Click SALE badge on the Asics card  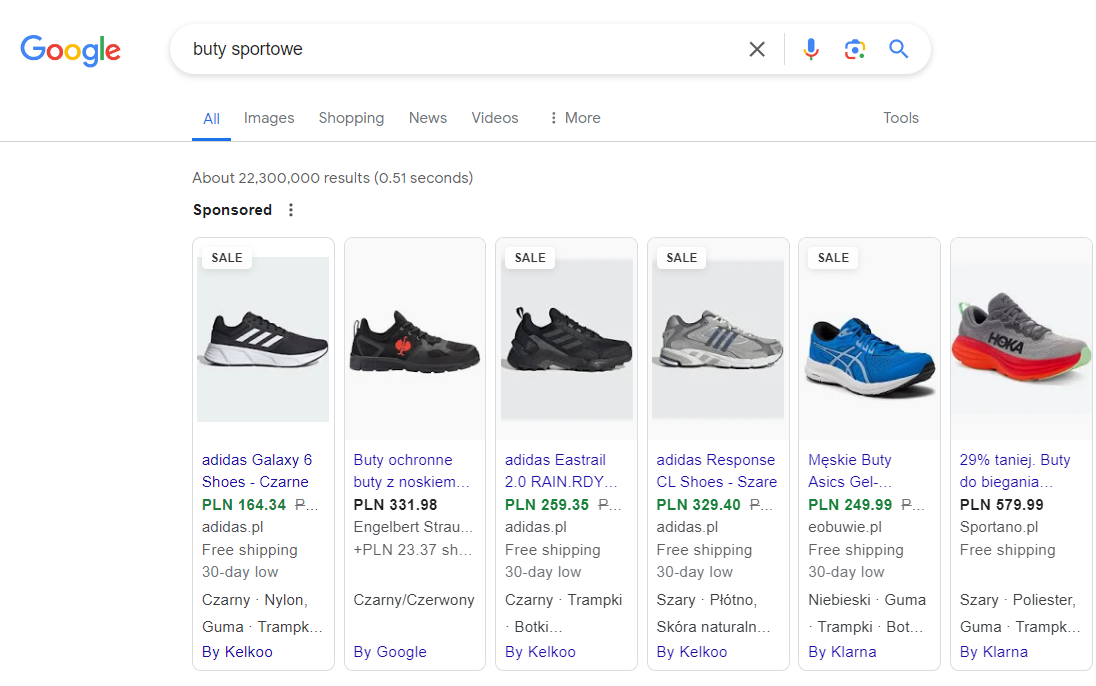833,257
